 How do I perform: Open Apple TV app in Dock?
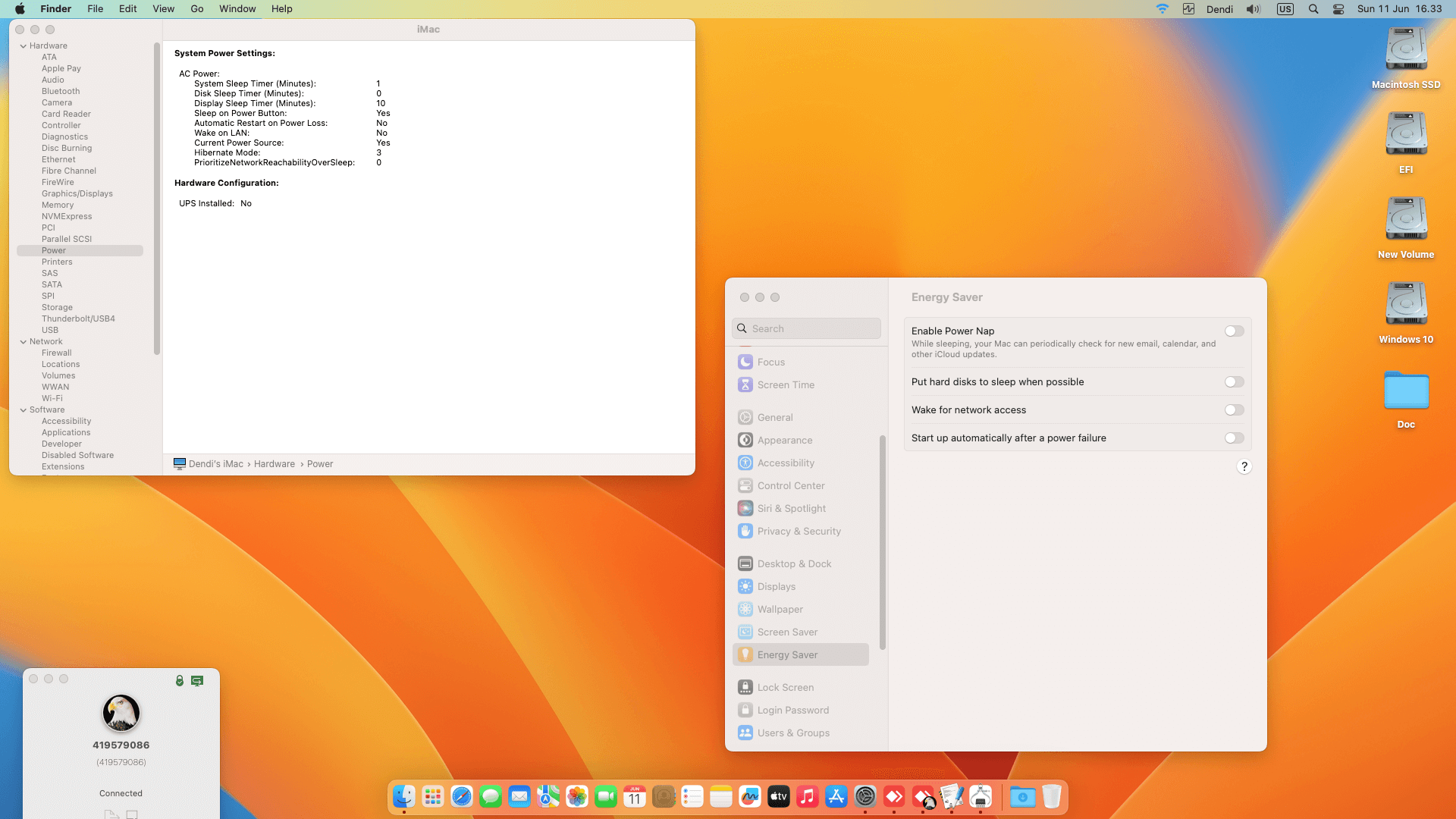coord(779,796)
